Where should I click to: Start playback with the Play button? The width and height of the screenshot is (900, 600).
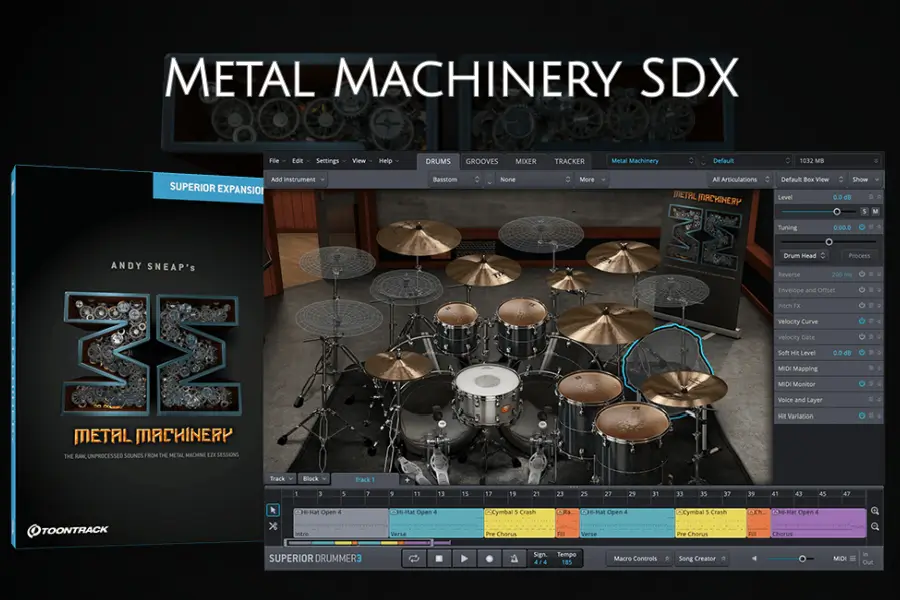pos(464,558)
